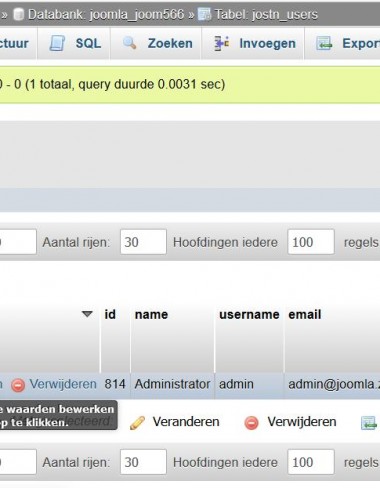380x488 pixels.
Task: Click the database cylinder icon in breadcrumb
Action: coord(19,14)
